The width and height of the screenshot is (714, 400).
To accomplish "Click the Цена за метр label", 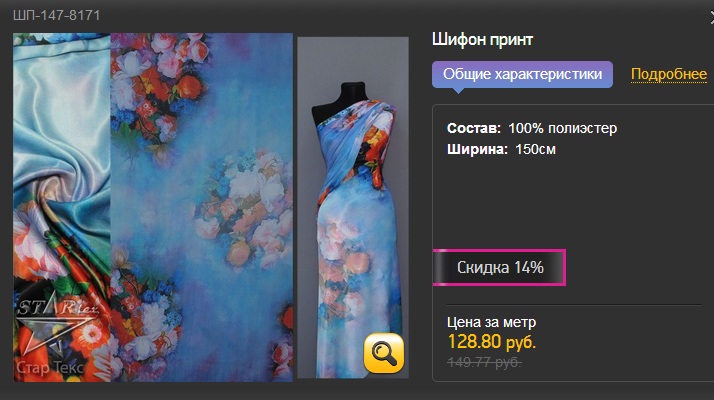I will tap(491, 322).
